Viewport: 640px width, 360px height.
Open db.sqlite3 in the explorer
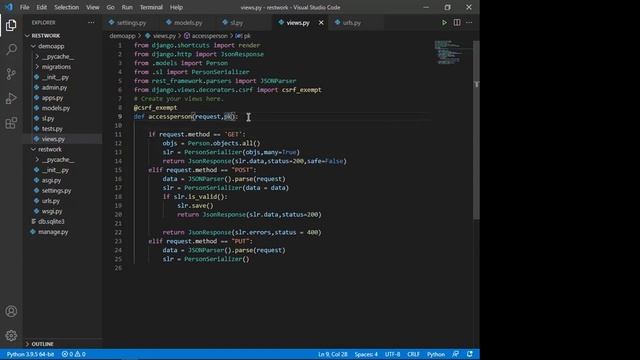click(51, 222)
